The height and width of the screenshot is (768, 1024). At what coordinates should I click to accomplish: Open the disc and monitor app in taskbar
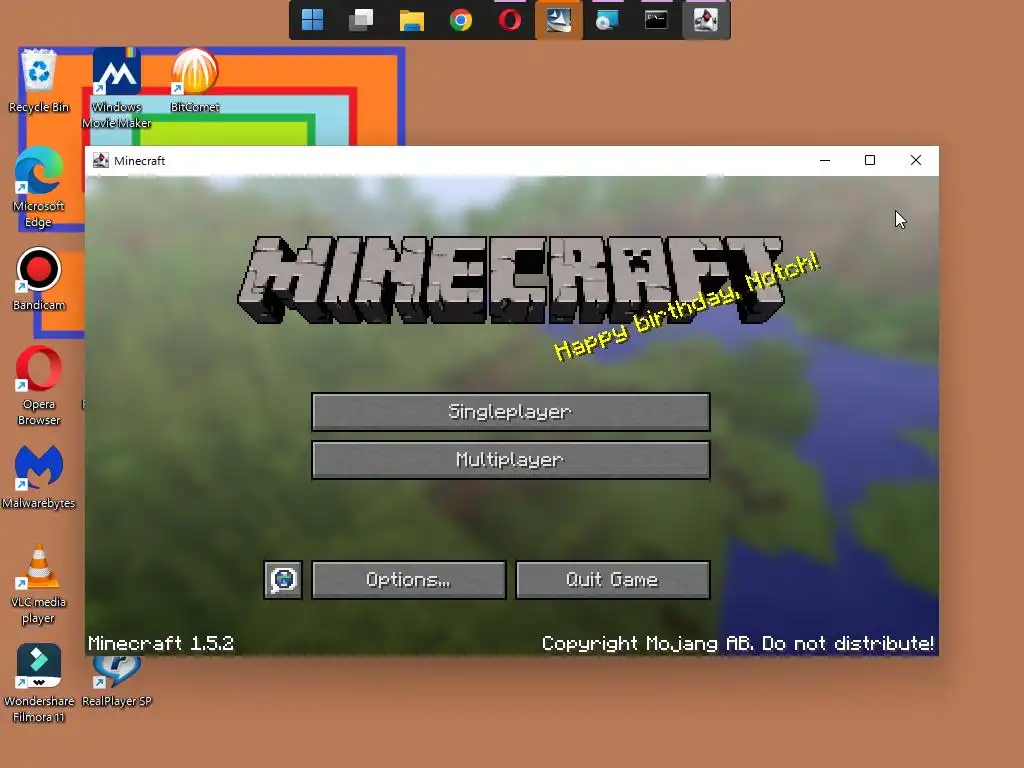point(607,20)
